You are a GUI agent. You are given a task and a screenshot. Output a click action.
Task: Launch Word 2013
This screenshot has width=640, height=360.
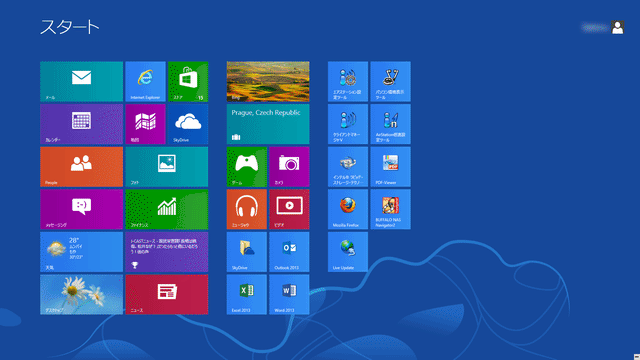(289, 294)
